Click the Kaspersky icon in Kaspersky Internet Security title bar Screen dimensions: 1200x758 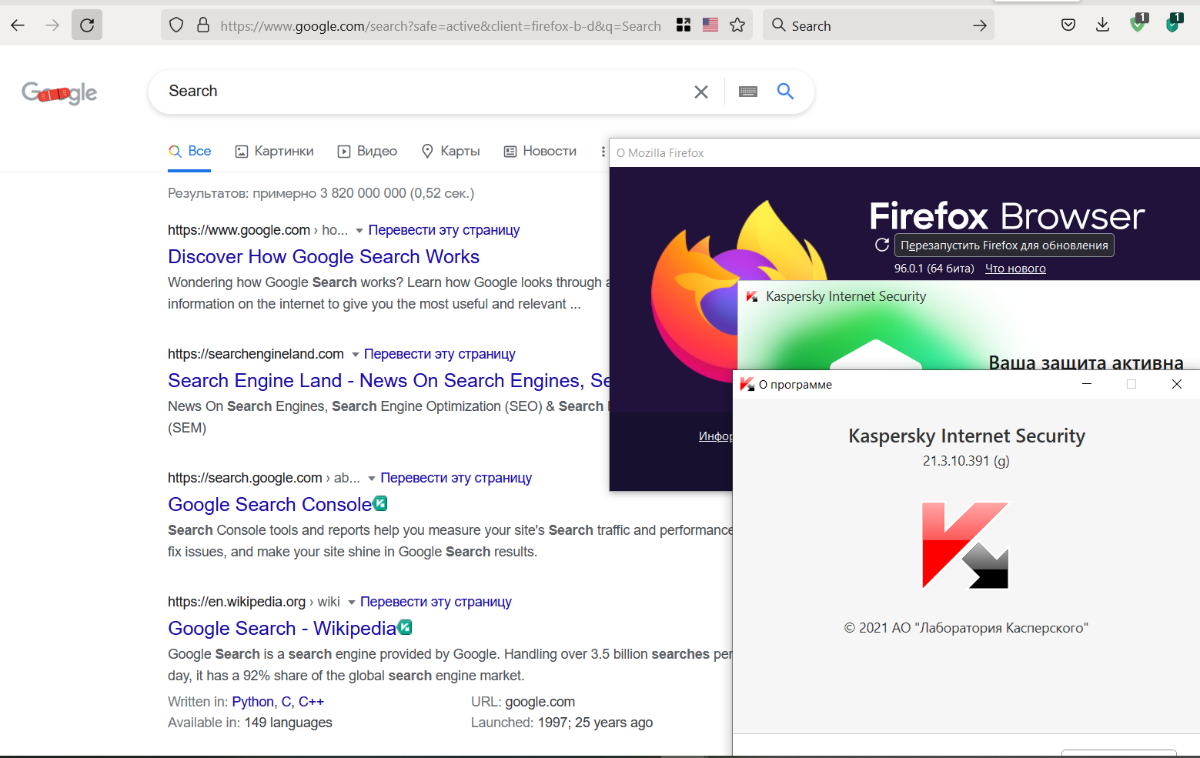(x=751, y=296)
